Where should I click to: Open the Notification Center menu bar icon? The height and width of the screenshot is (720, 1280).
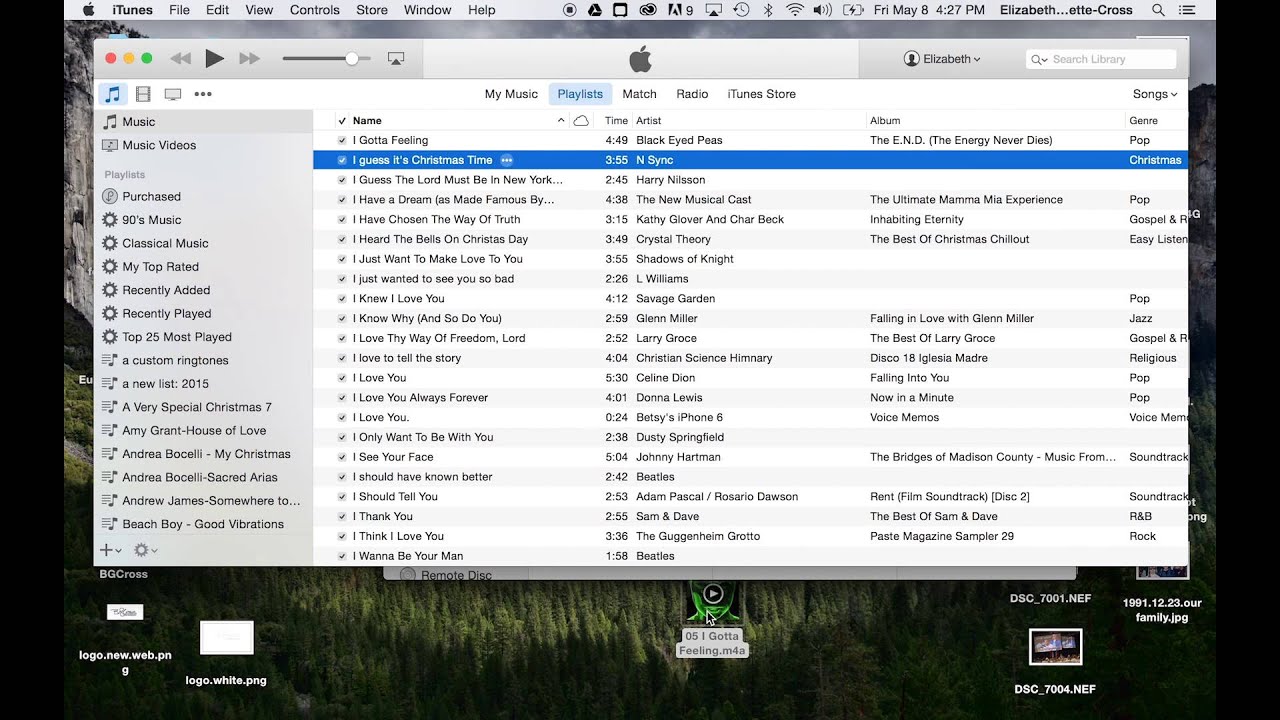1187,10
